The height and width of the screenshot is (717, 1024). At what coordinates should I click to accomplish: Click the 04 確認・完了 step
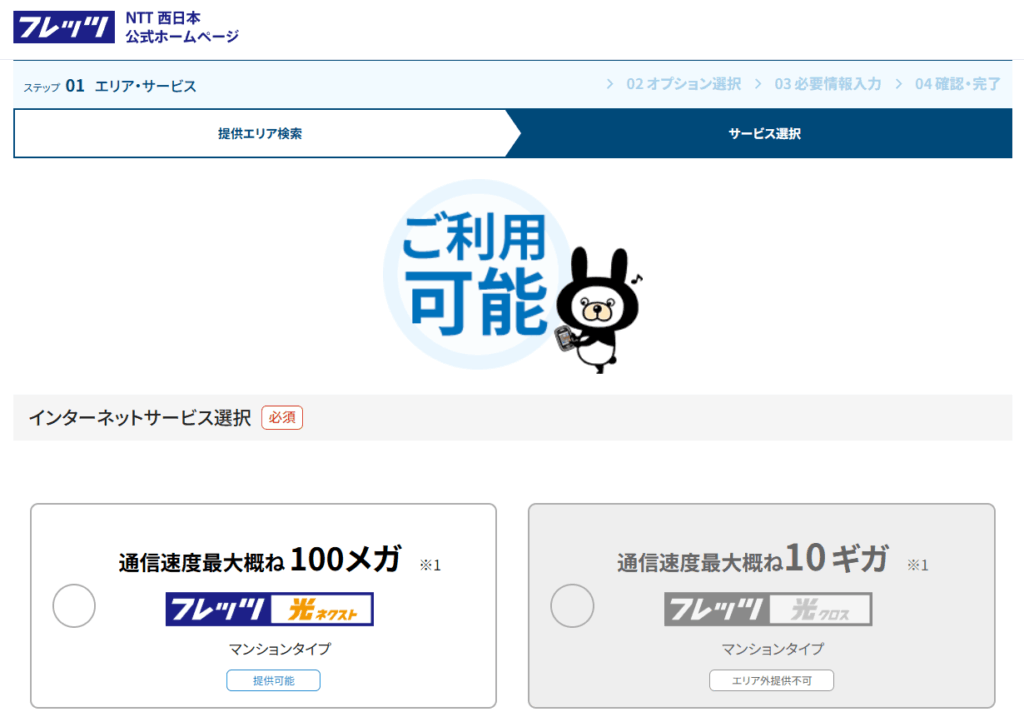coord(957,84)
